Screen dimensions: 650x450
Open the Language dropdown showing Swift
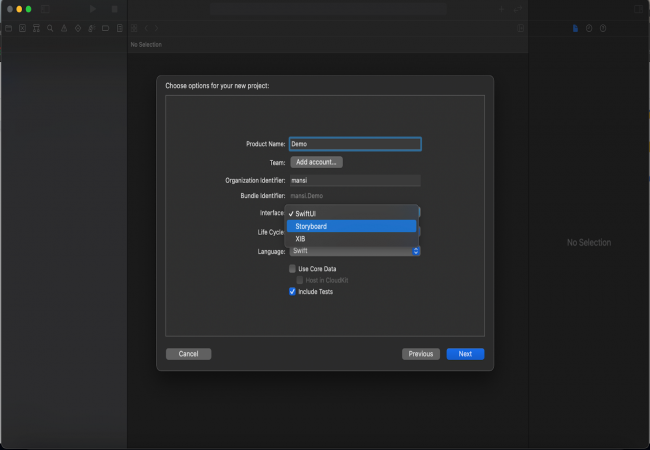click(355, 251)
